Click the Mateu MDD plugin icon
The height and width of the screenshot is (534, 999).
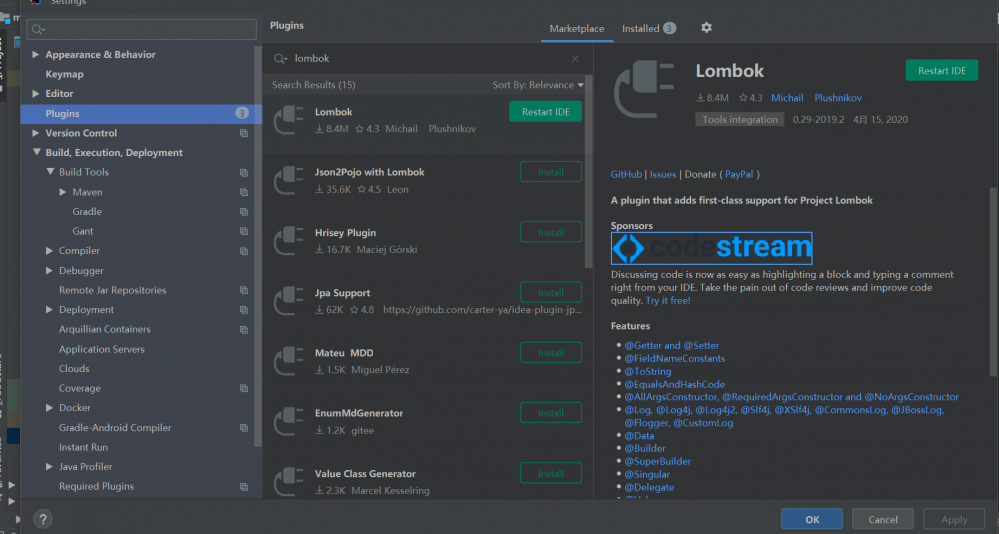[x=289, y=361]
